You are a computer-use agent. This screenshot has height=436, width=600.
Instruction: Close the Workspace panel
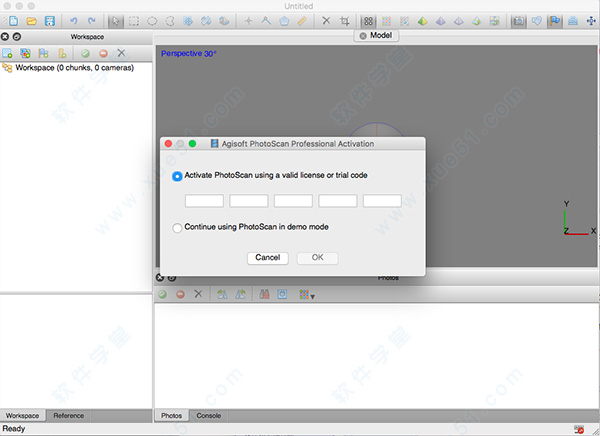click(x=5, y=37)
